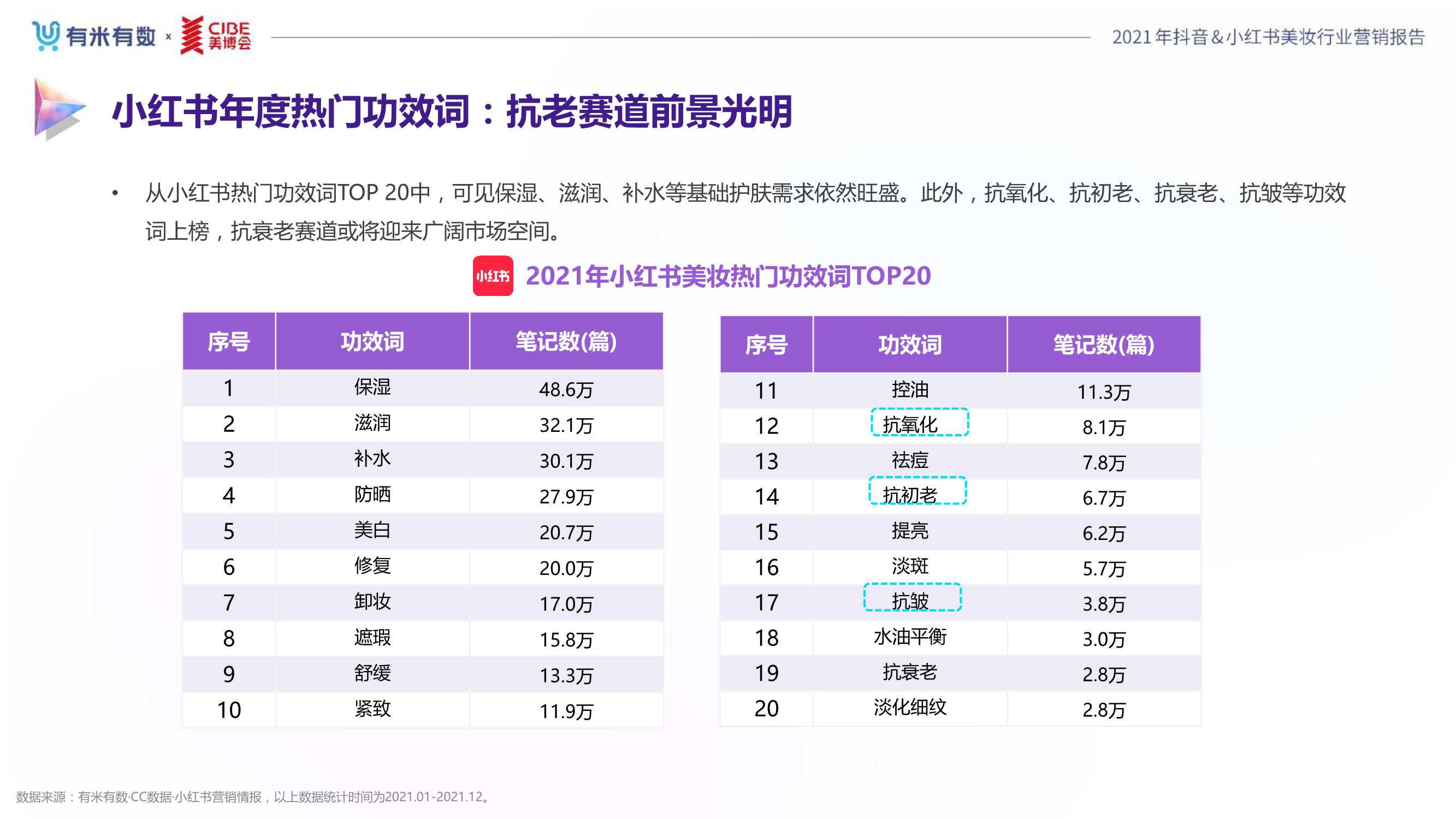Screen dimensions: 1456x819
Task: Click the chart title 2021年小红书美妆热门功效词TOP20
Action: pos(728,276)
